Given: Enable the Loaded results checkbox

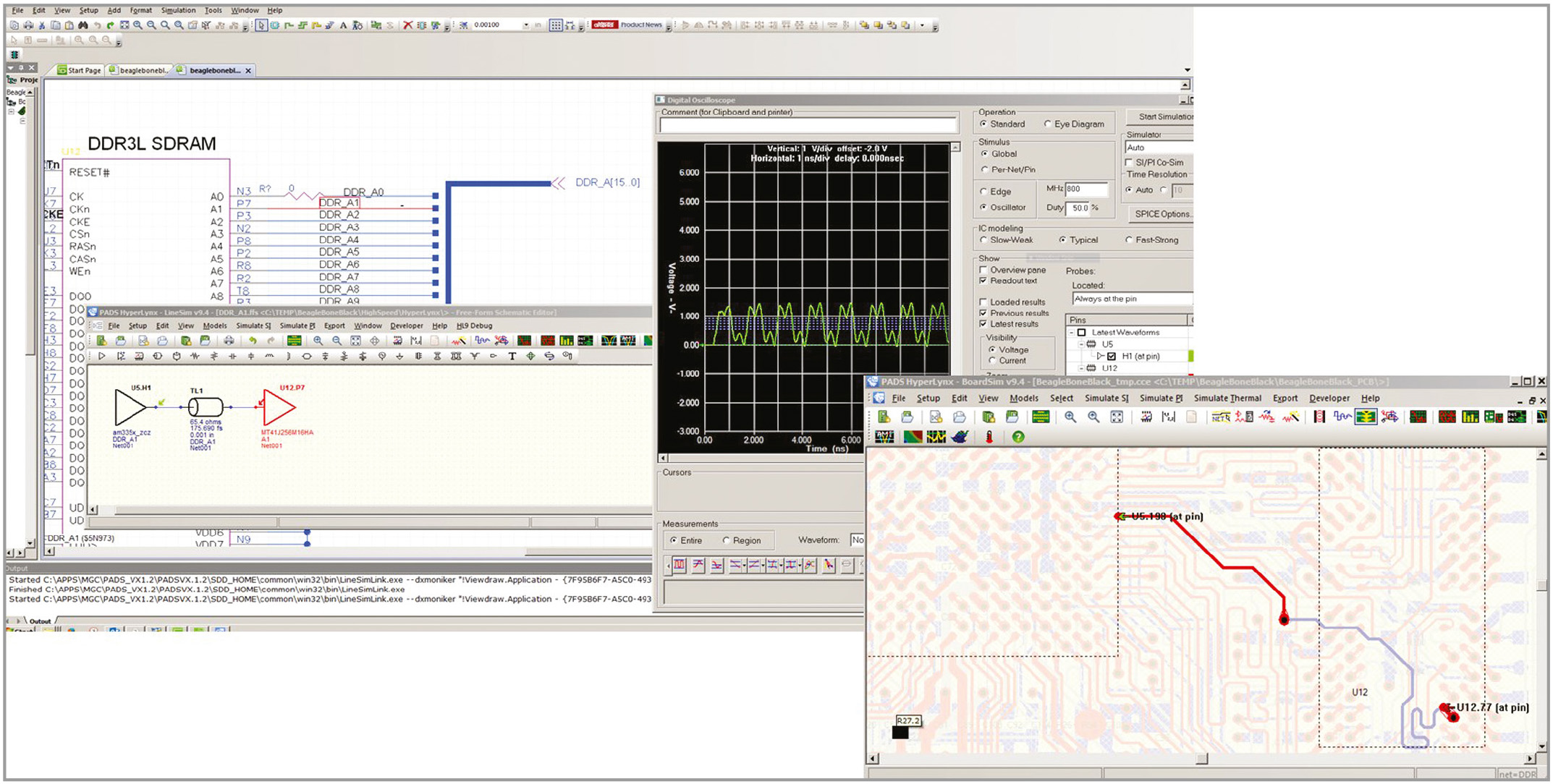Looking at the screenshot, I should (983, 302).
